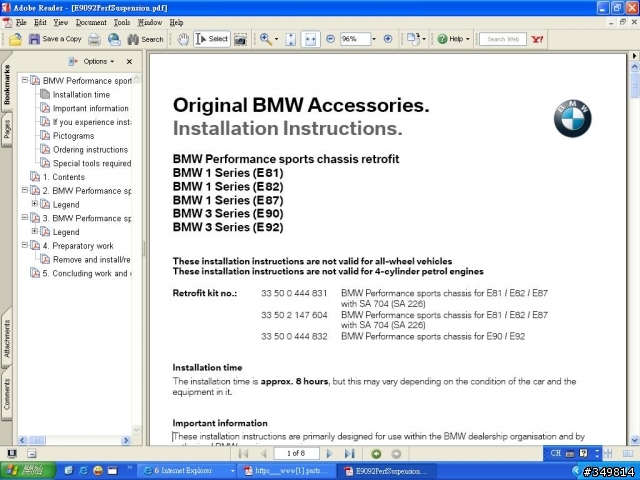
Task: Zoom in with the plus button
Action: coord(388,39)
